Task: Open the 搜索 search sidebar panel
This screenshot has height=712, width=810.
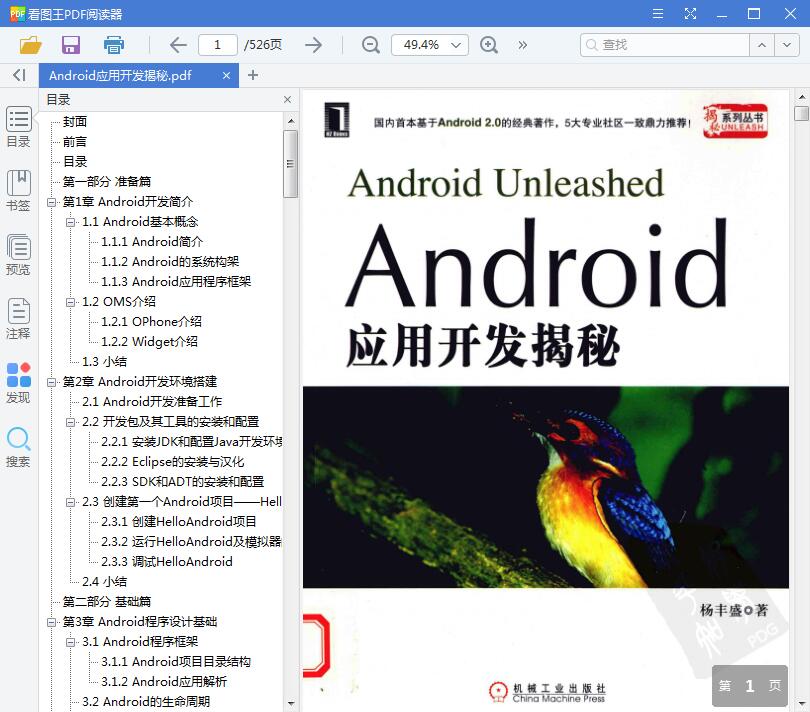Action: pyautogui.click(x=19, y=447)
